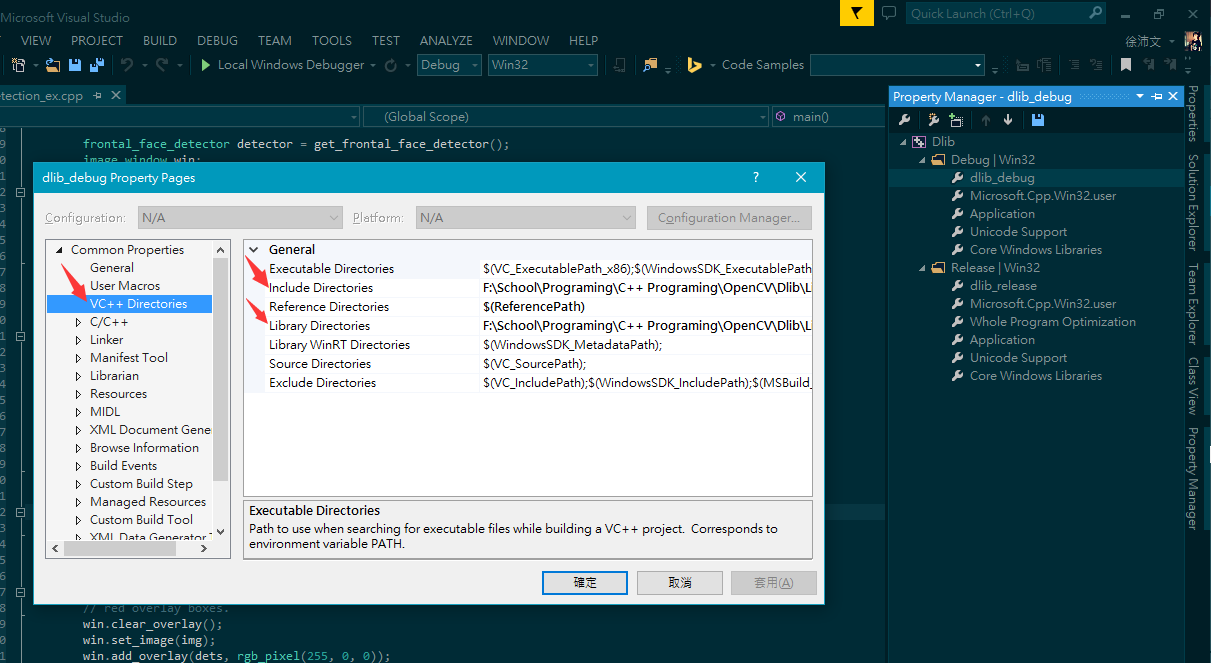Click Add New Project Property Sheet icon
This screenshot has height=663, width=1211.
click(932, 120)
